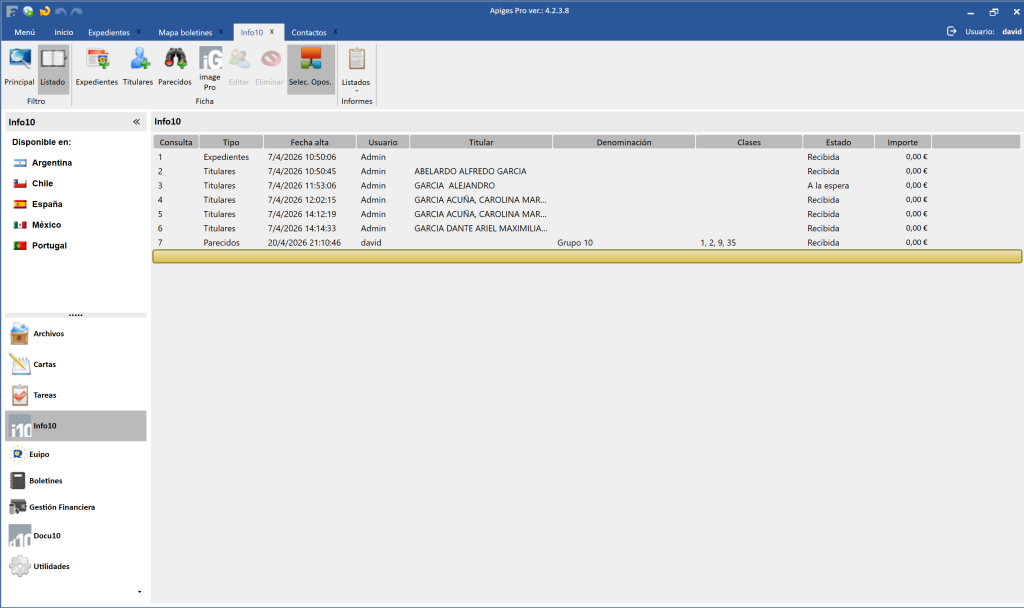1024x608 pixels.
Task: Click the Principal filter icon
Action: pyautogui.click(x=19, y=67)
